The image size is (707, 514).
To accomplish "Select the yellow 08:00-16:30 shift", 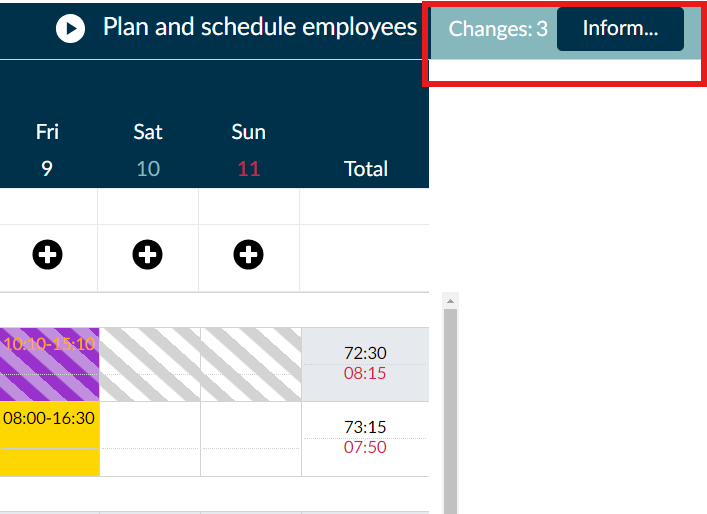I will (49, 439).
